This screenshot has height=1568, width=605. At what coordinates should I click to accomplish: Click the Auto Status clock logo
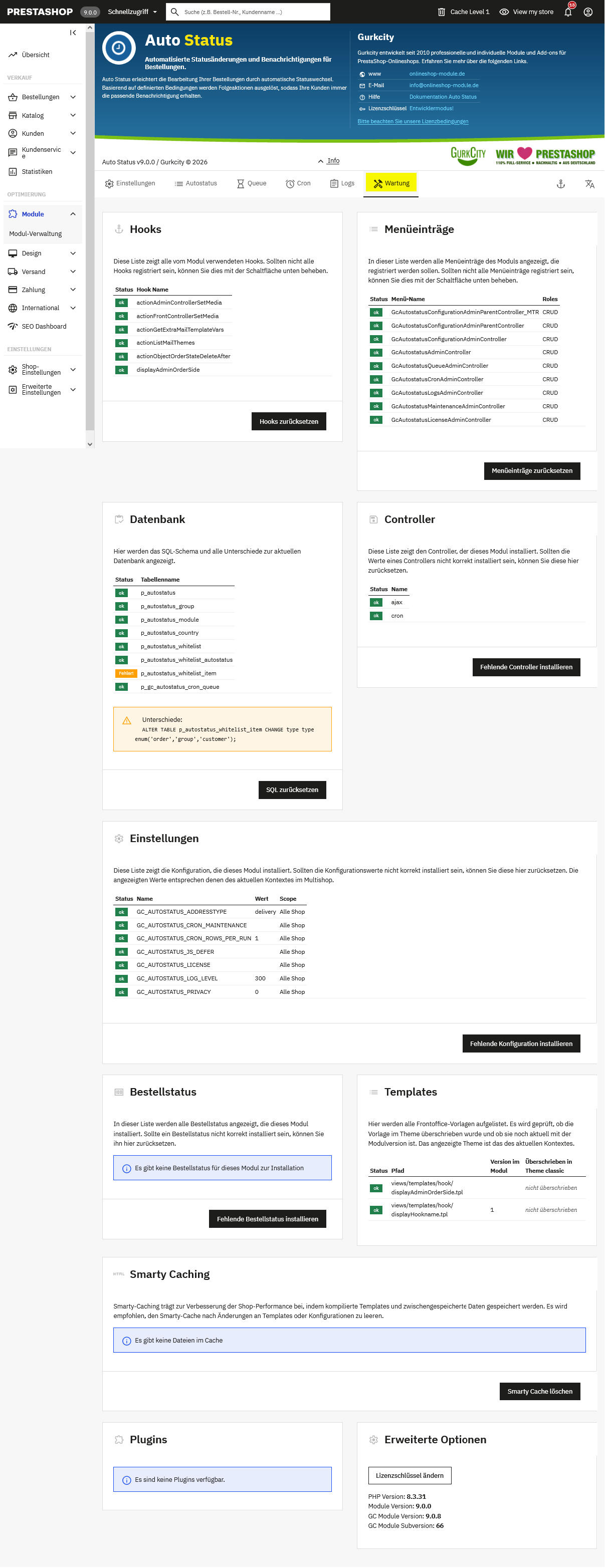[x=119, y=48]
